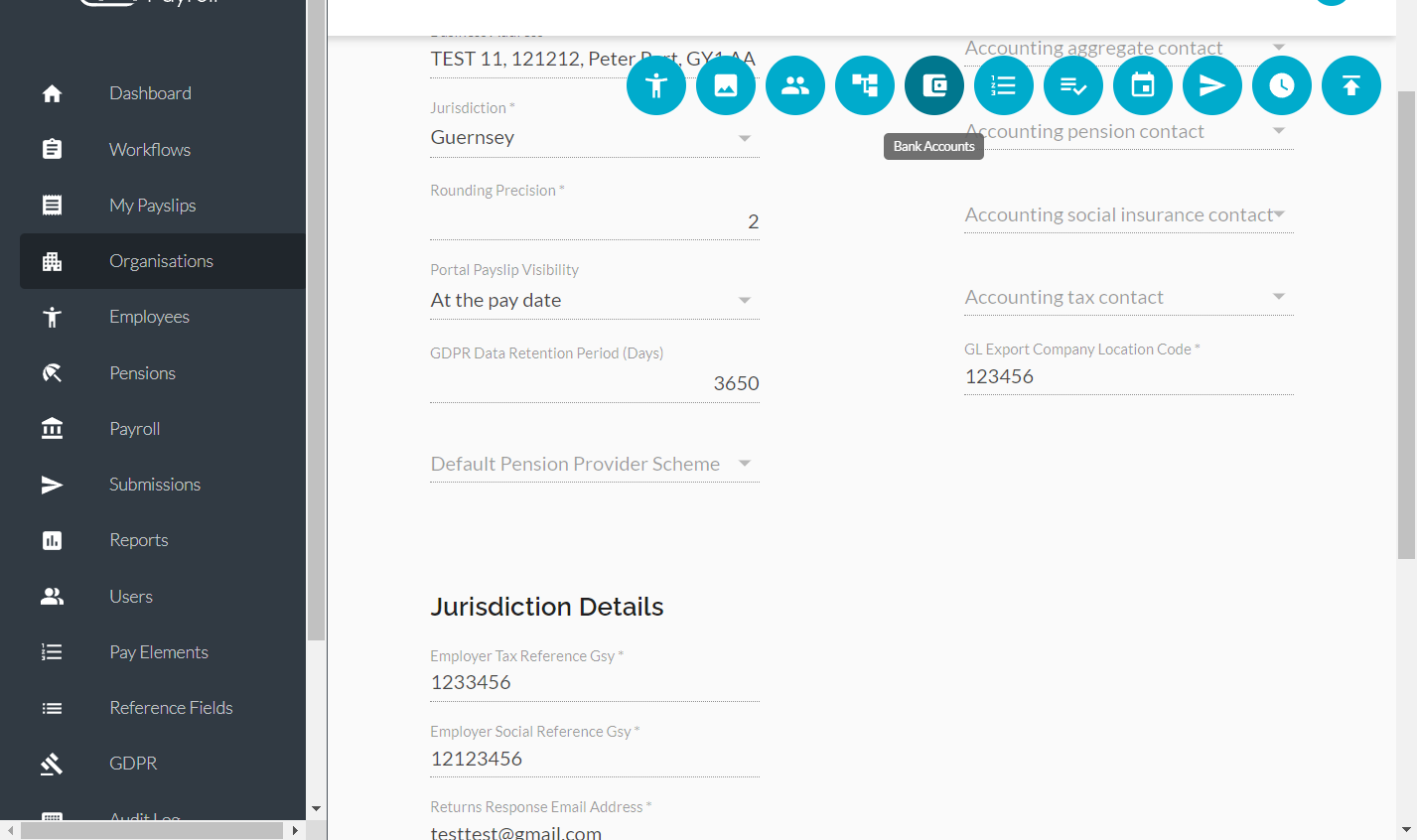This screenshot has width=1417, height=840.
Task: Click the GDPR gavel icon in sidebar
Action: [53, 764]
